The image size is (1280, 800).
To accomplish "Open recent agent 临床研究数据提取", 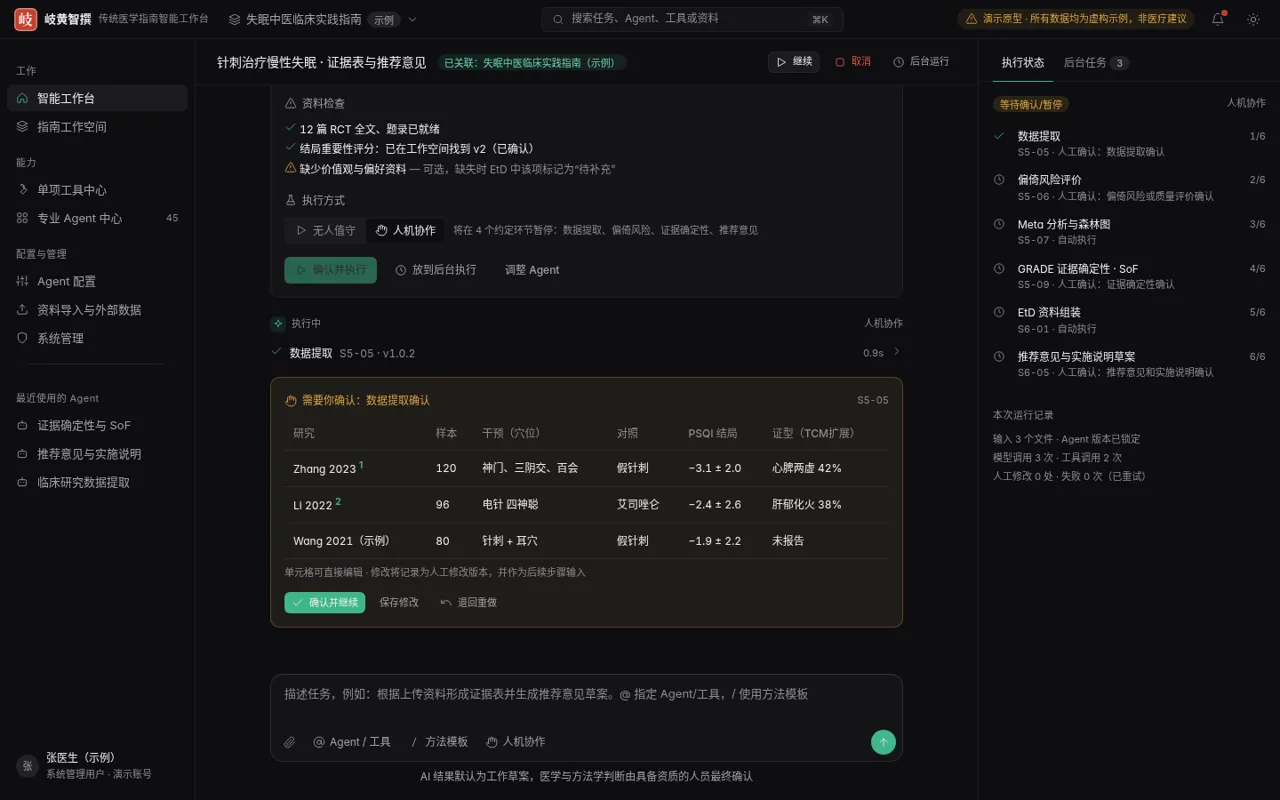I will 97,483.
